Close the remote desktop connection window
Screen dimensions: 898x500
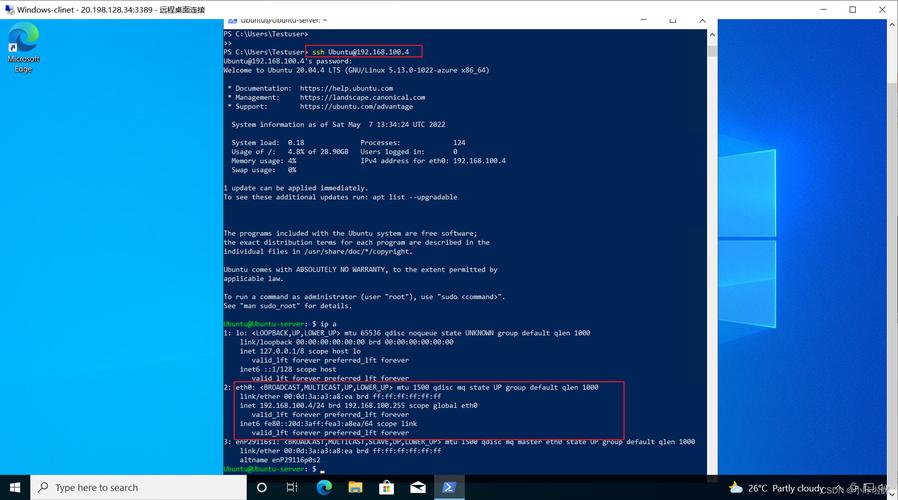click(882, 10)
